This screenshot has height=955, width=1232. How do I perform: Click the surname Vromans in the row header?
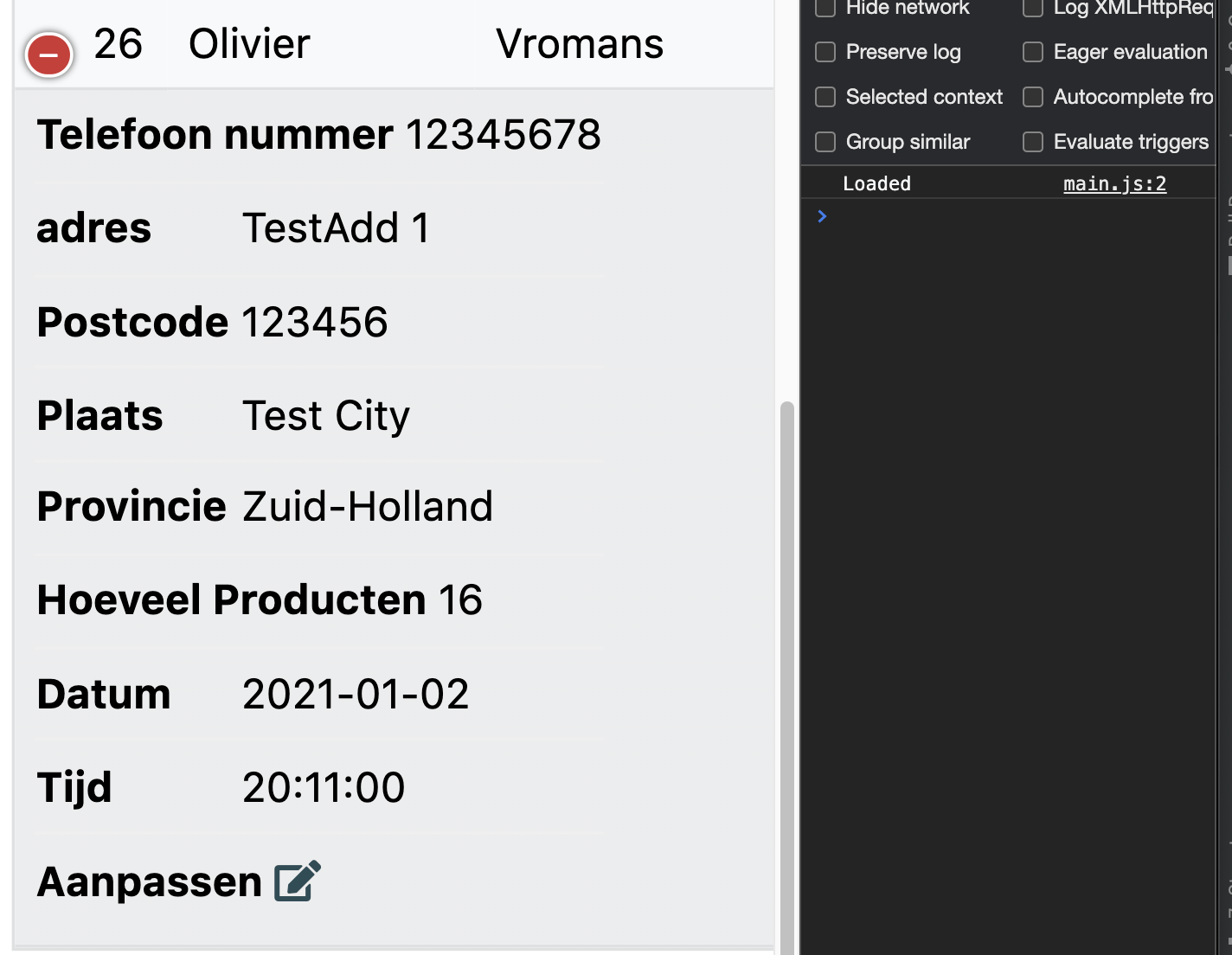point(580,44)
